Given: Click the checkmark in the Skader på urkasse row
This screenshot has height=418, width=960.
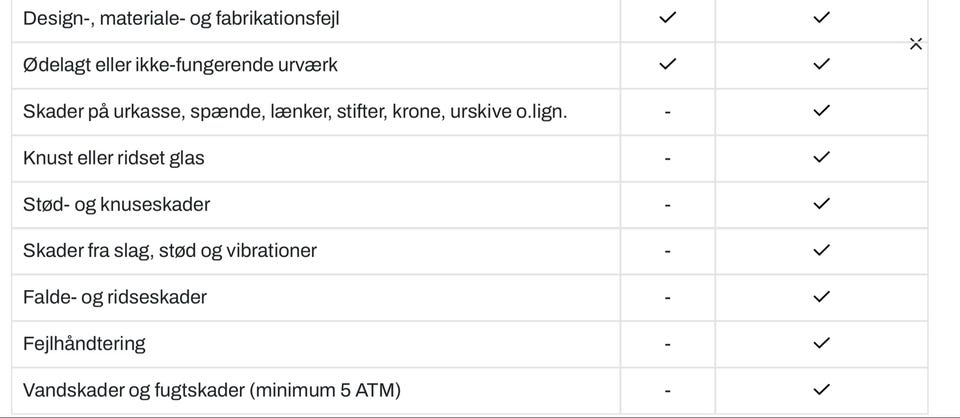Looking at the screenshot, I should tap(821, 111).
